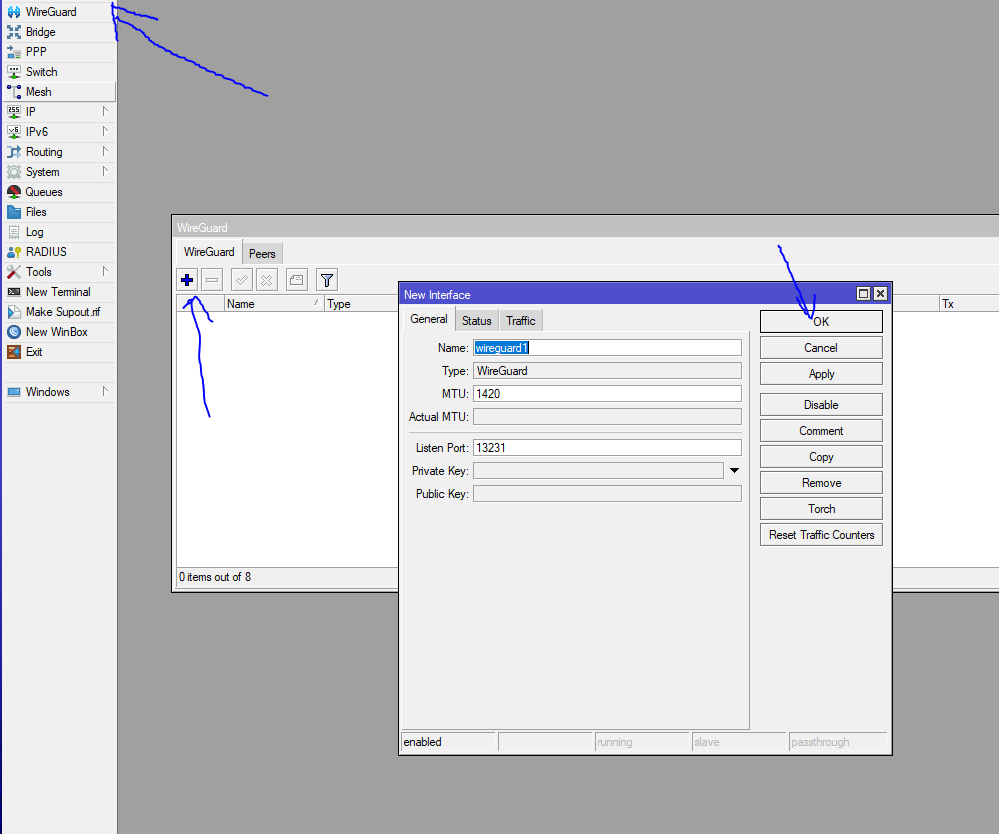Image resolution: width=999 pixels, height=834 pixels.
Task: Open the Log sidebar entry
Action: (34, 232)
